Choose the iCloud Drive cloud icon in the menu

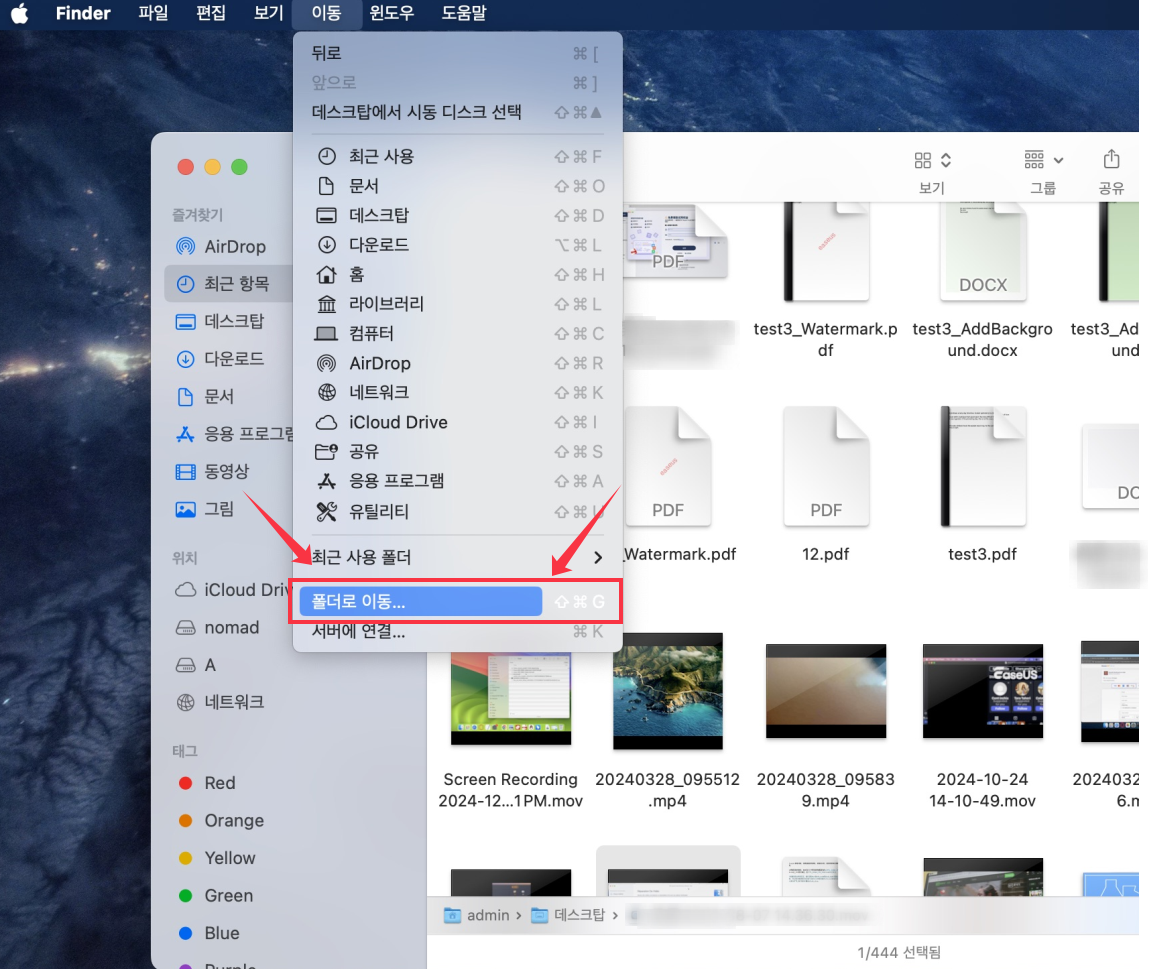(x=326, y=422)
